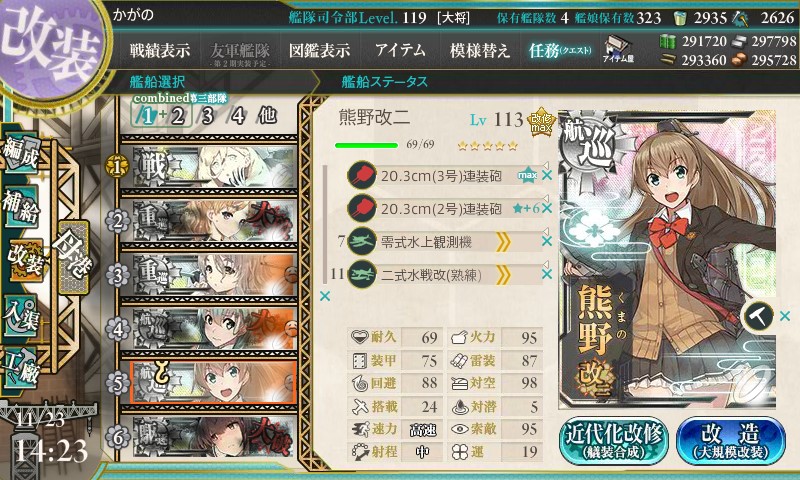Click the 改造 remodel button
The height and width of the screenshot is (480, 800).
click(x=731, y=441)
